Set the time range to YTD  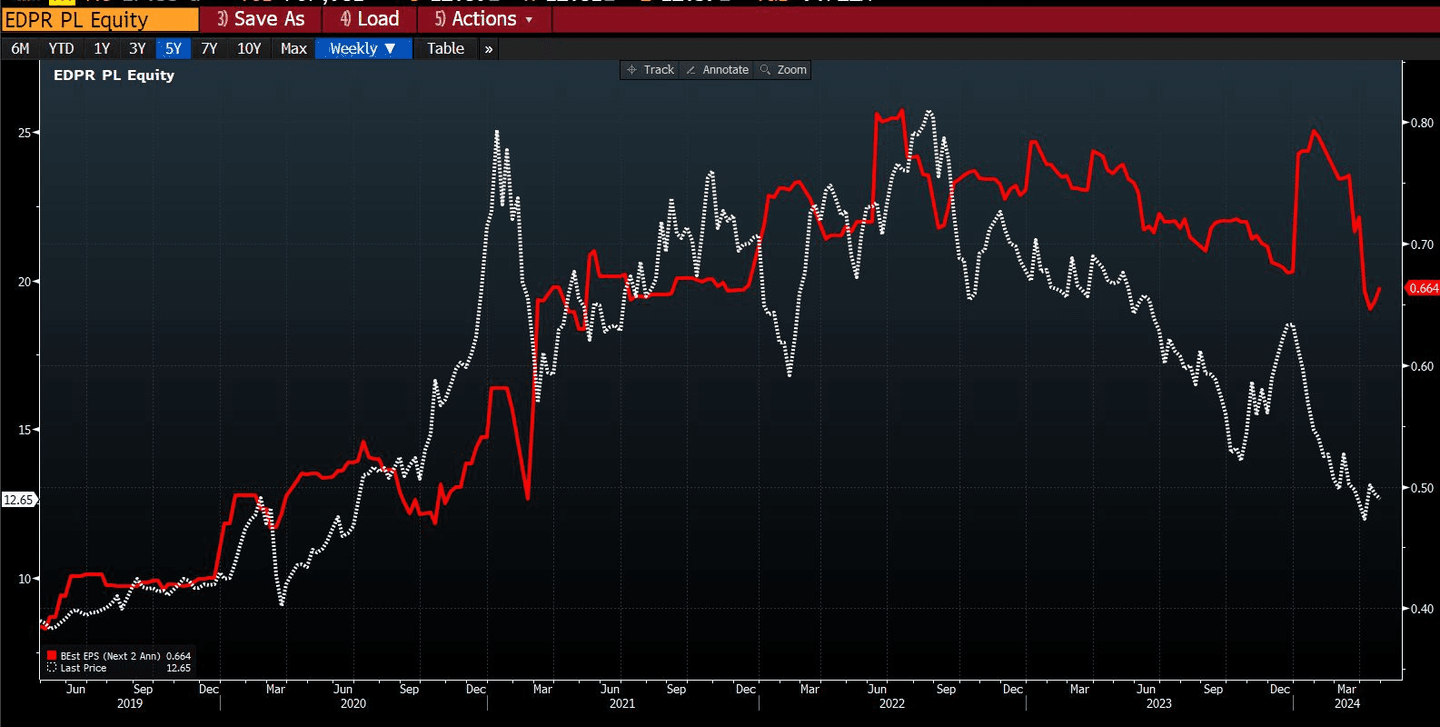61,48
